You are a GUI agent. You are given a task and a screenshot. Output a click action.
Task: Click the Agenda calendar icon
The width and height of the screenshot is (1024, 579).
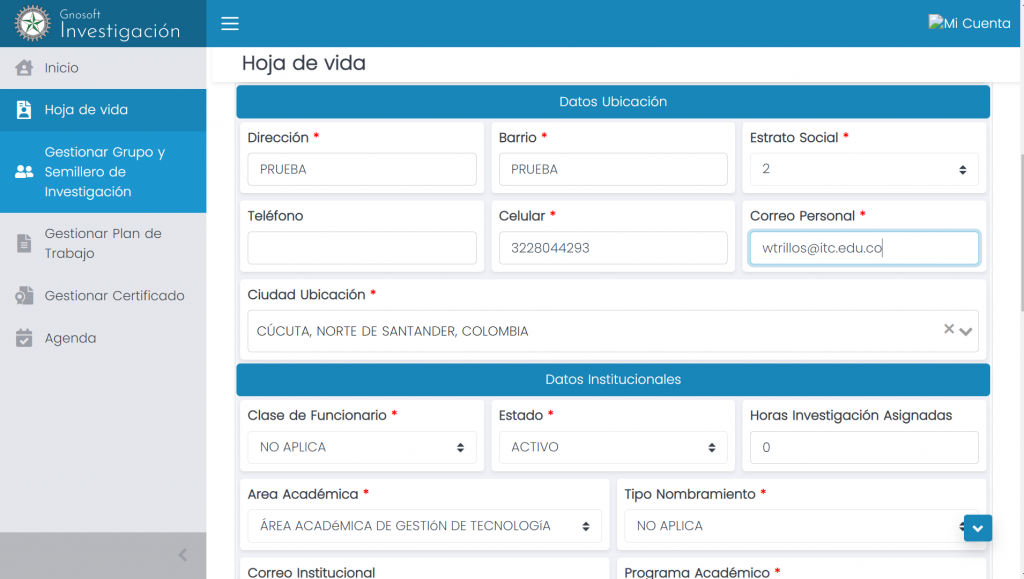point(24,339)
